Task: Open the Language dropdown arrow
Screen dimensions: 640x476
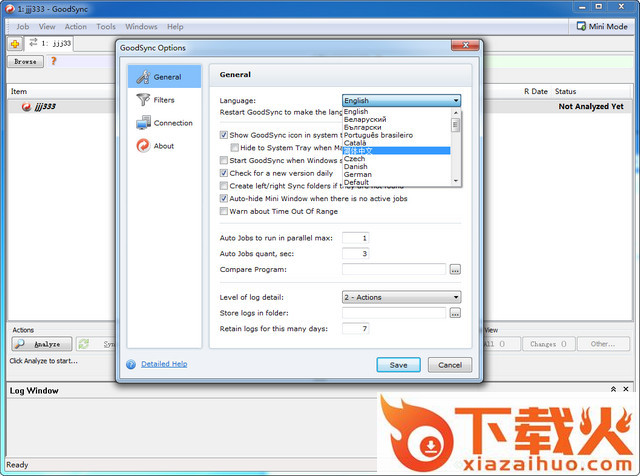Action: tap(456, 100)
